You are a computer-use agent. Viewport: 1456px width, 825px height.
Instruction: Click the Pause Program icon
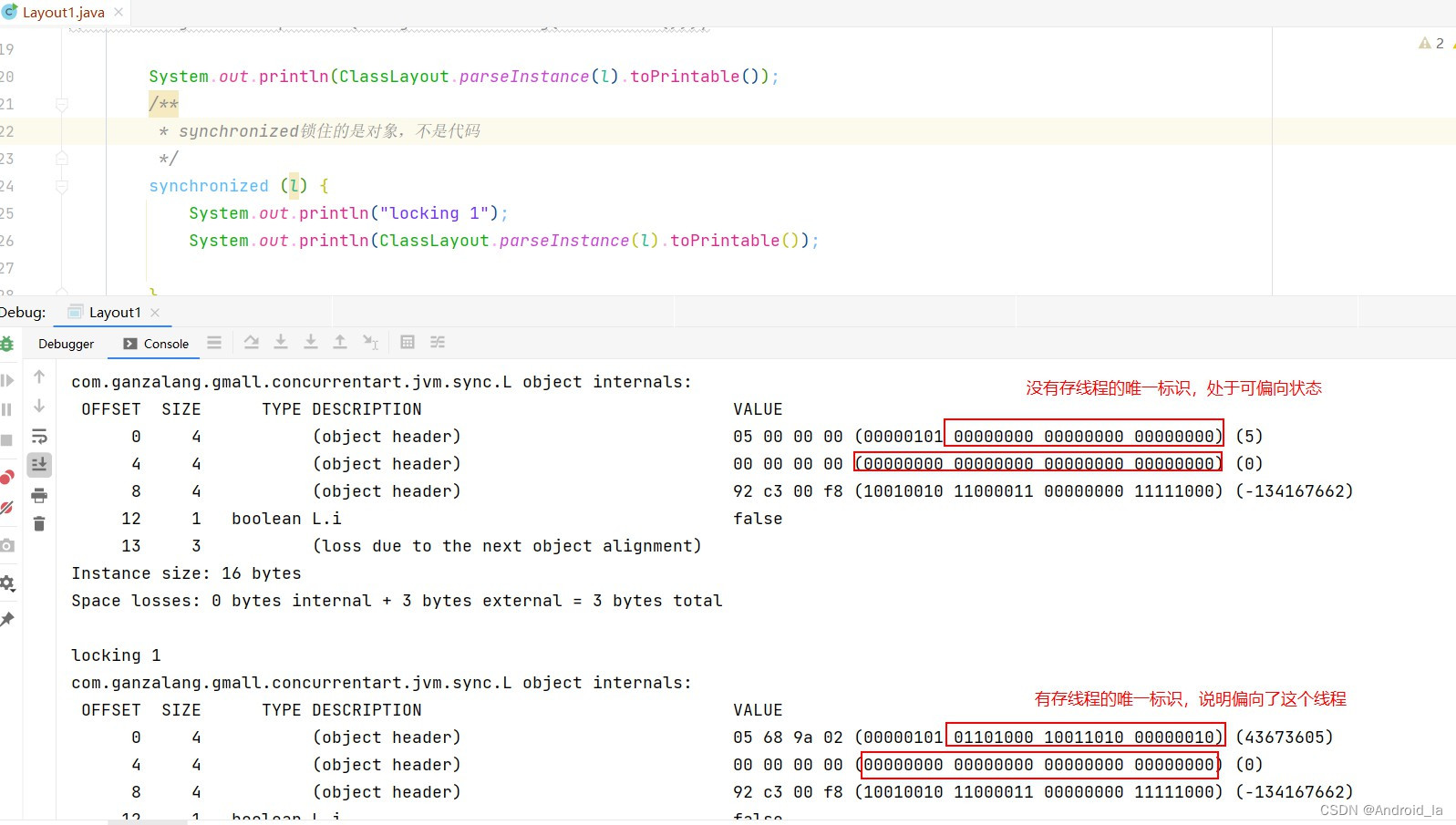pos(6,410)
